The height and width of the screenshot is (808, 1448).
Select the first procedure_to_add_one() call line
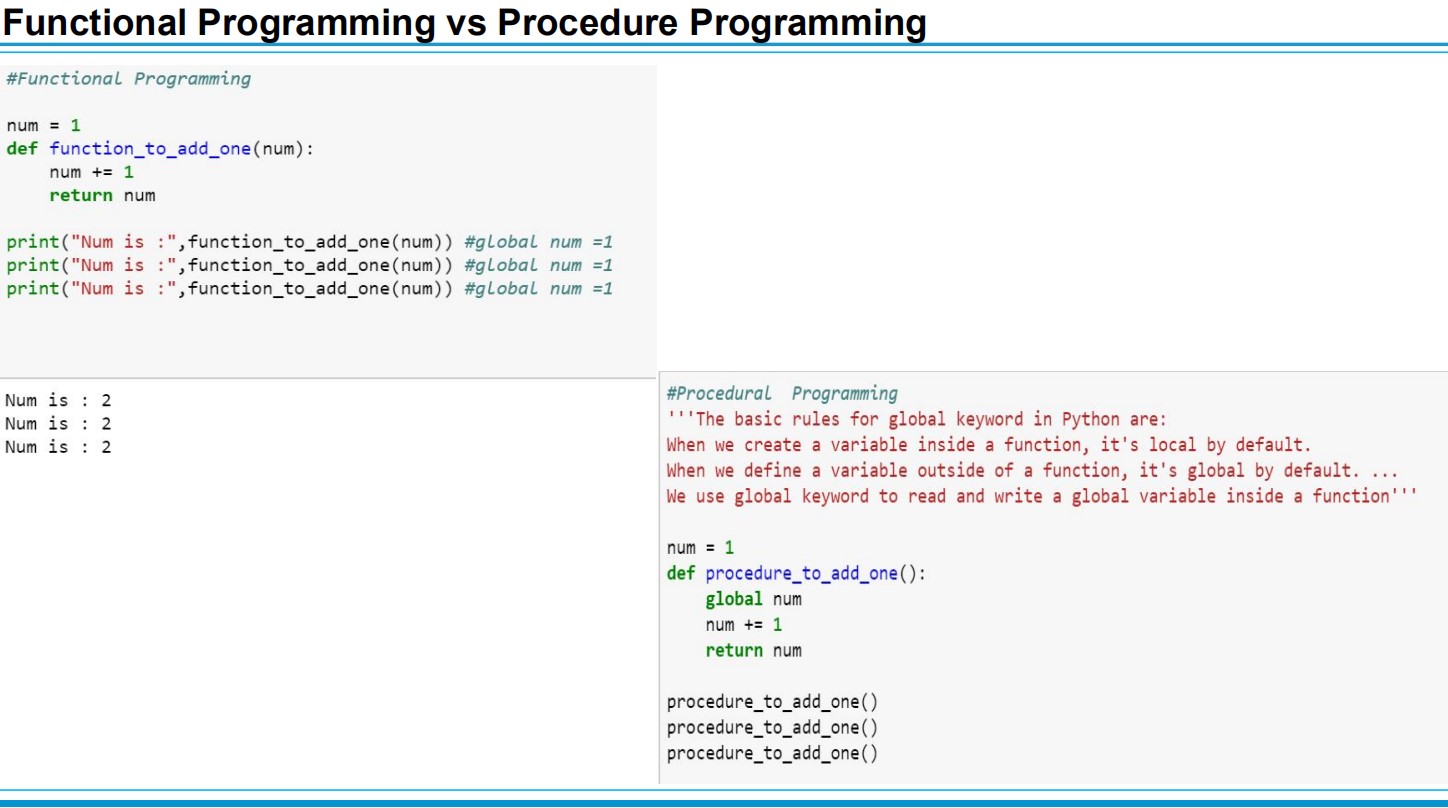[x=772, y=702]
